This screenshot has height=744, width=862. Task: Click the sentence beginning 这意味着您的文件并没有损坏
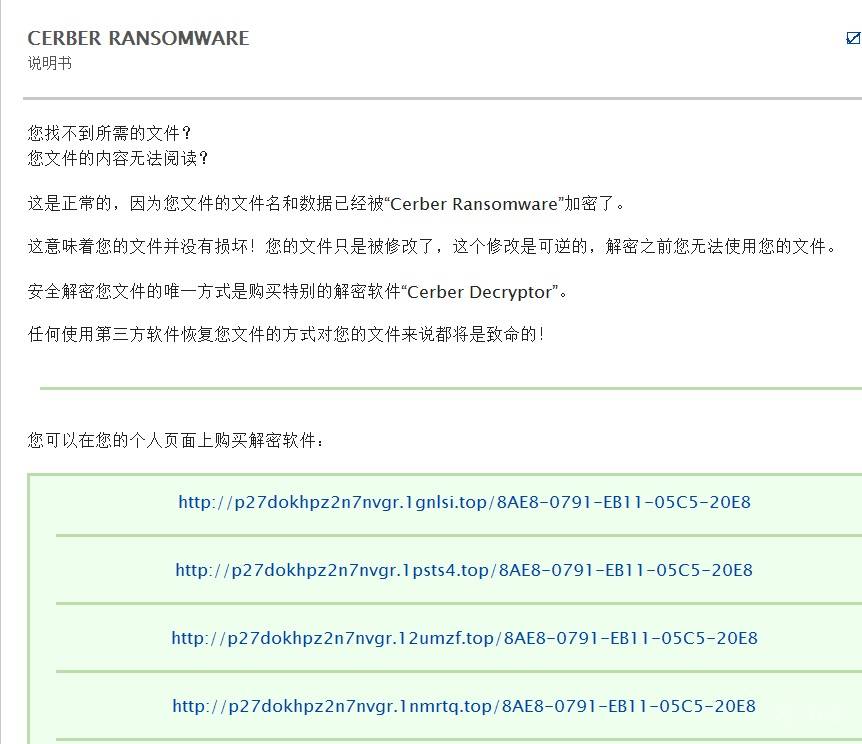click(432, 246)
